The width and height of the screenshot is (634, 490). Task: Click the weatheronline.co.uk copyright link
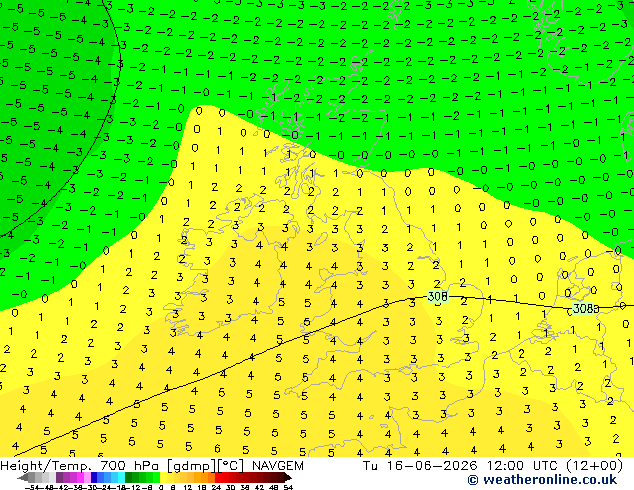coord(542,480)
